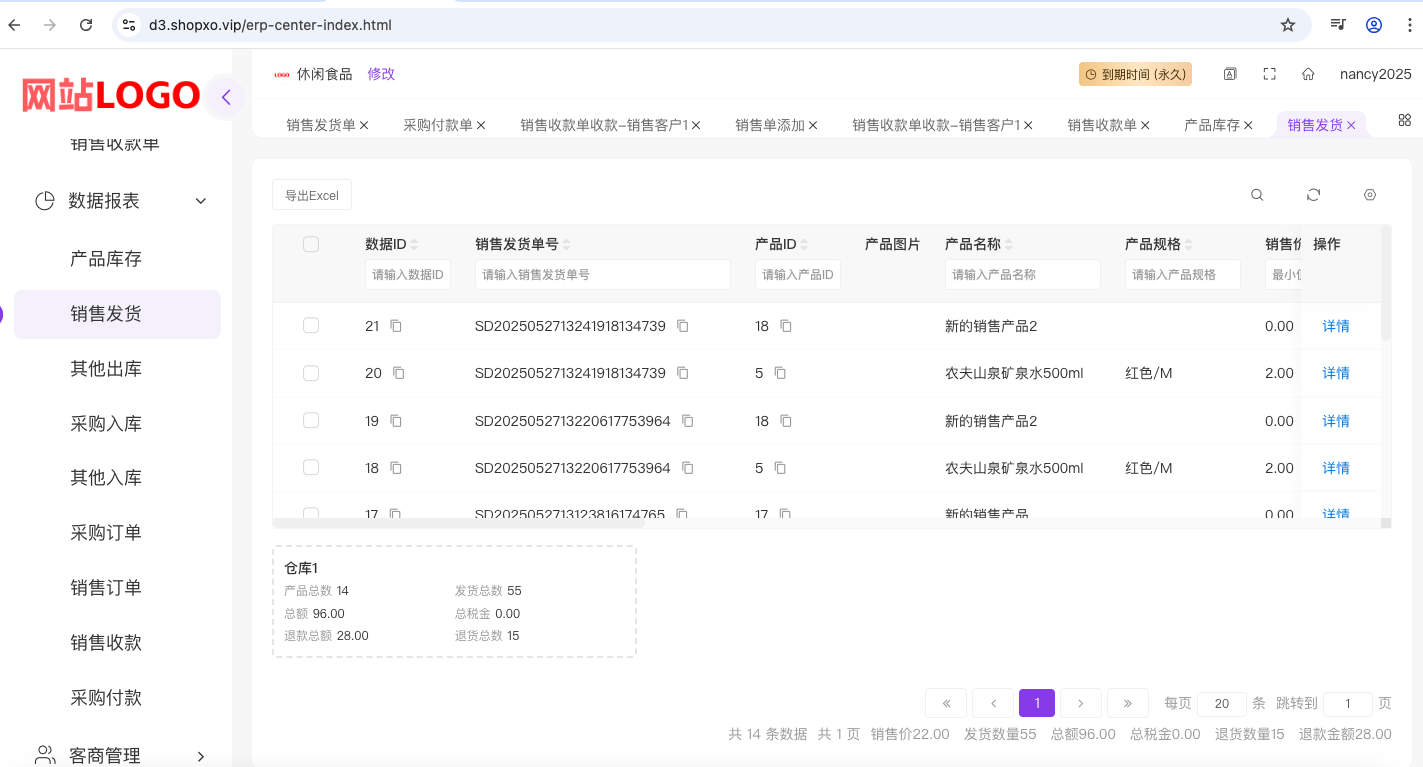Copy product ID 18 in row 21

pyautogui.click(x=786, y=326)
